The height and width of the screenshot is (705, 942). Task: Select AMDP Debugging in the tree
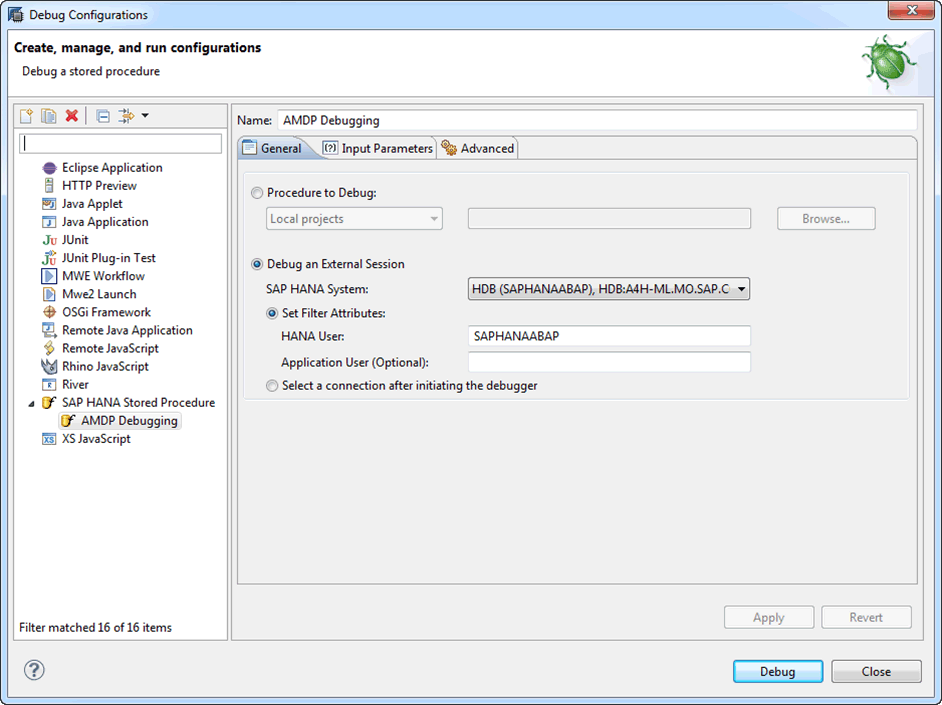click(129, 421)
